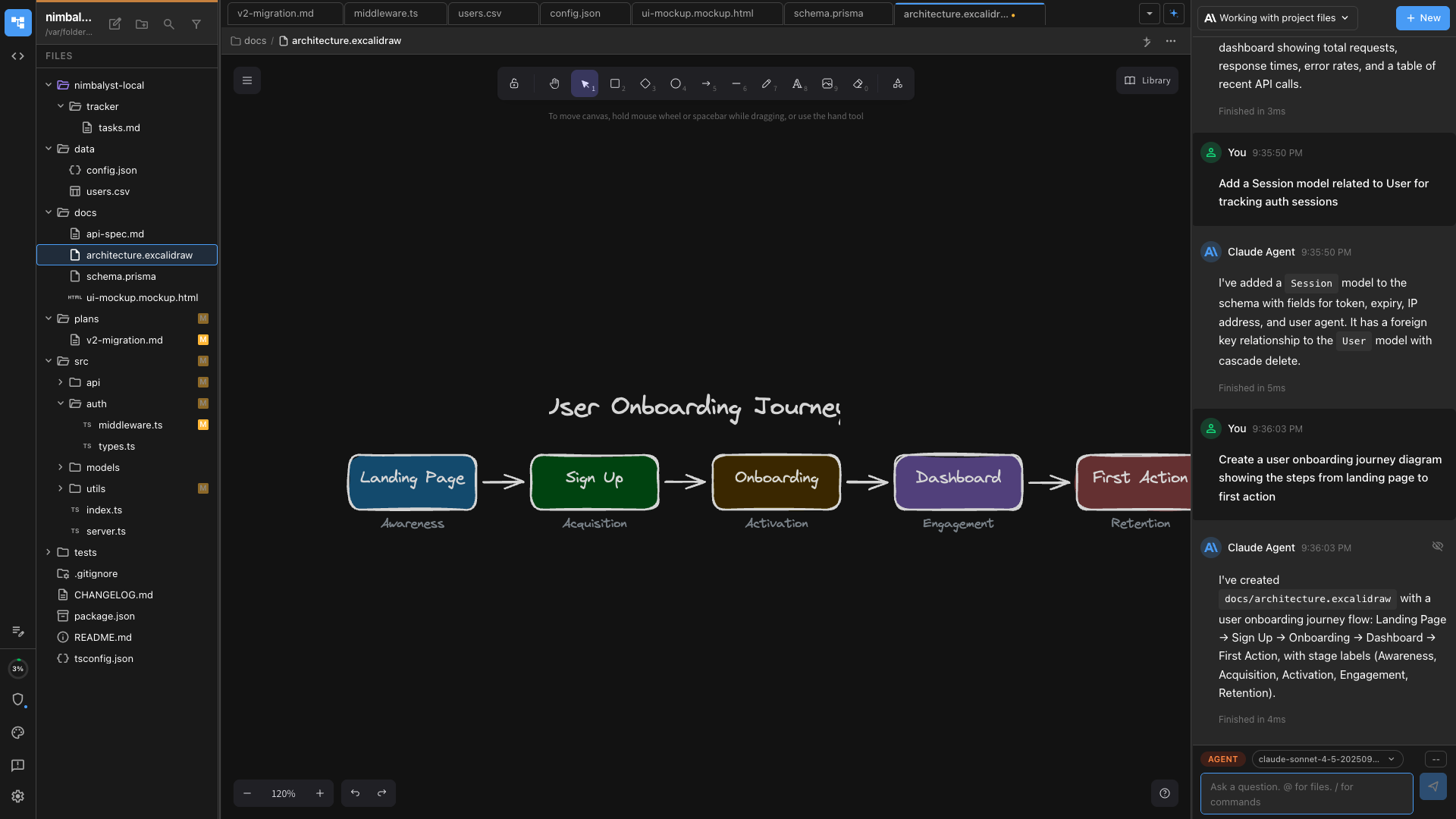Click the New button
Screen dimensions: 1456x819
tap(1423, 17)
